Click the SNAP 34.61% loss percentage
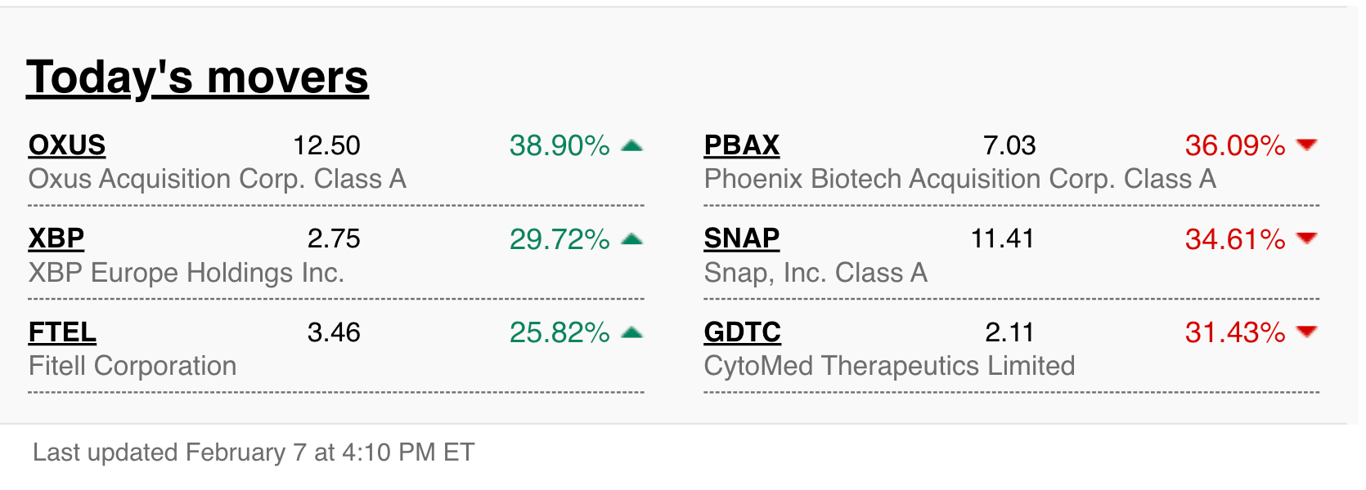 click(x=1235, y=239)
